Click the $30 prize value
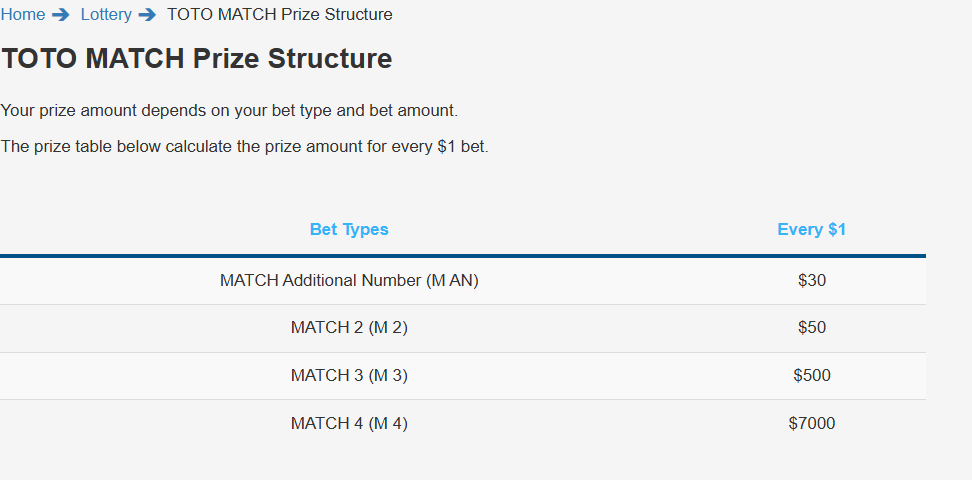Image resolution: width=972 pixels, height=480 pixels. point(812,281)
